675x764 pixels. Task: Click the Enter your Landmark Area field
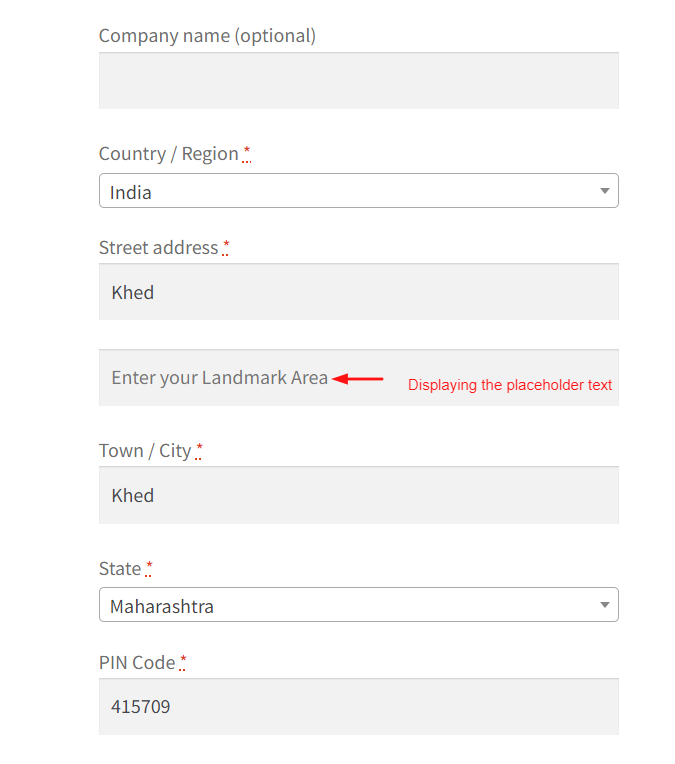[359, 378]
